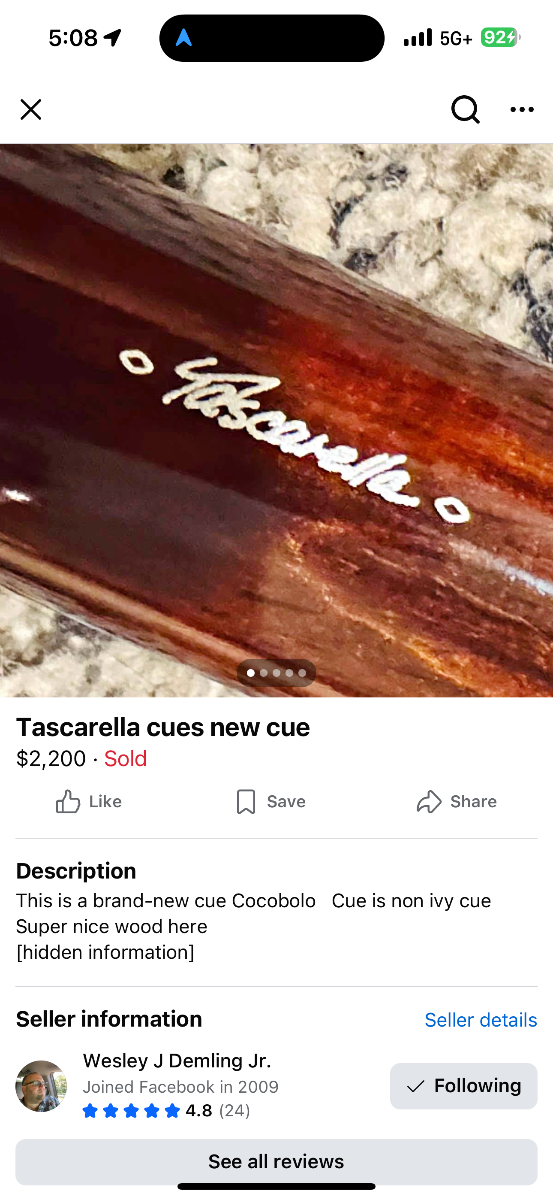This screenshot has width=553, height=1200.
Task: Open the three-dot more options menu
Action: [x=522, y=109]
